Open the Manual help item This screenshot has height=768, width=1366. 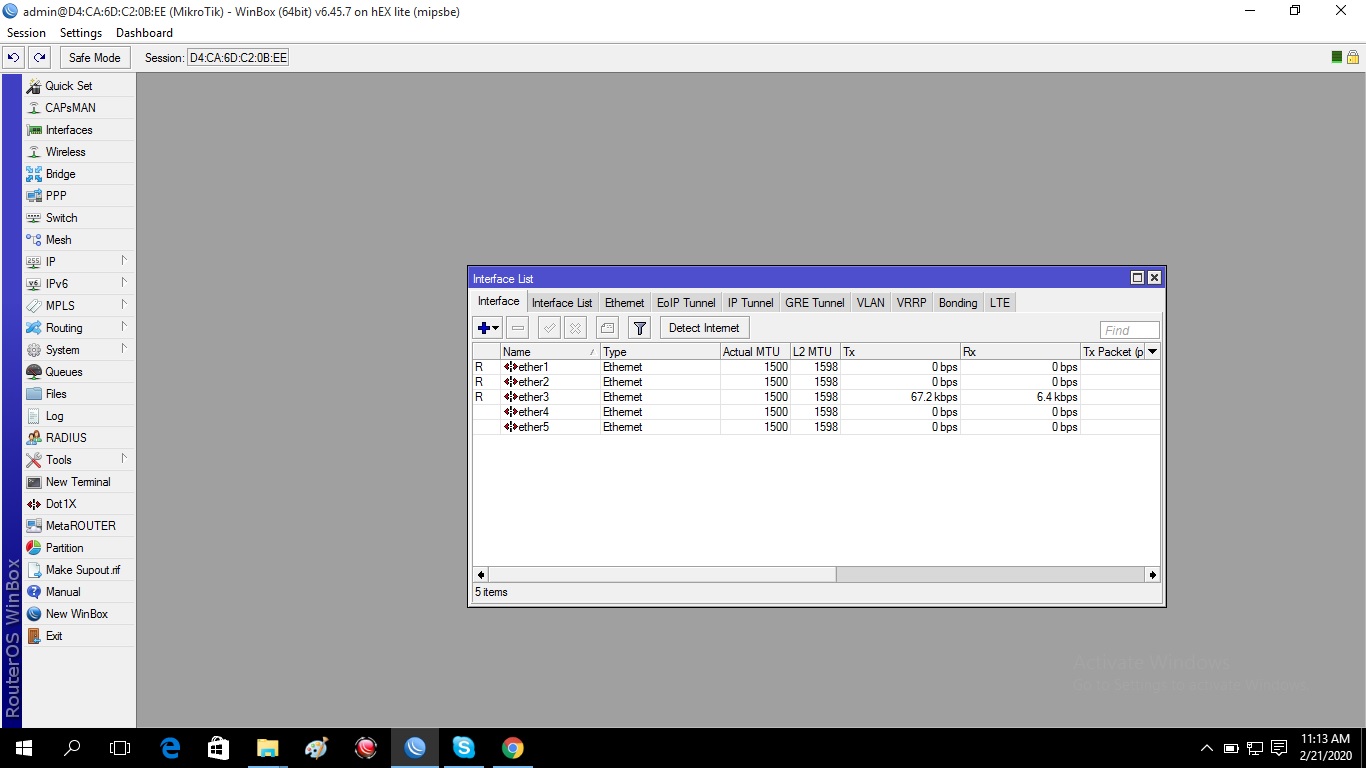78,592
